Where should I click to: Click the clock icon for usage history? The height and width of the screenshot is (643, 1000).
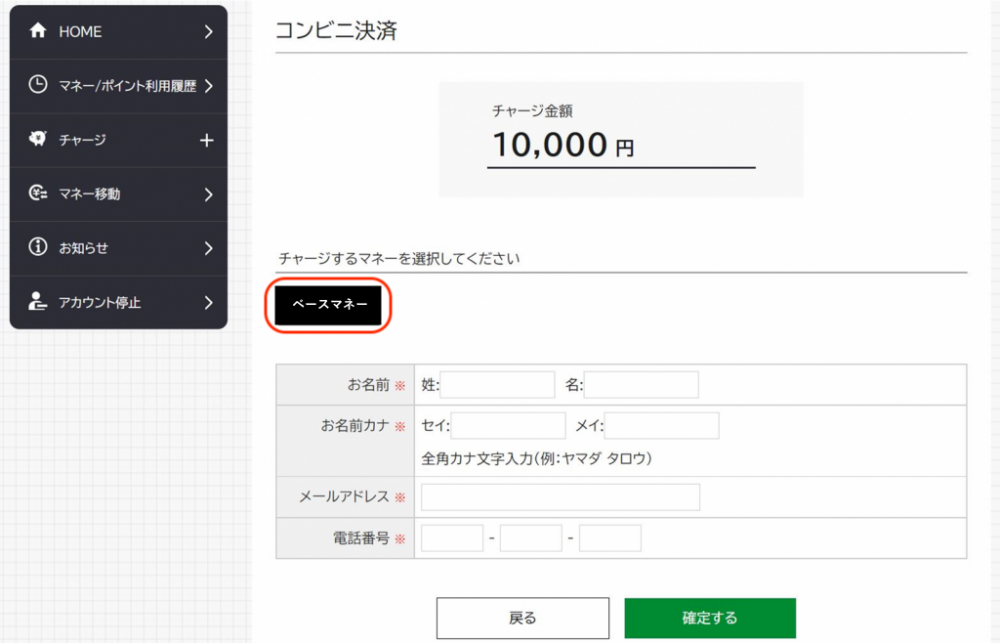pos(38,85)
